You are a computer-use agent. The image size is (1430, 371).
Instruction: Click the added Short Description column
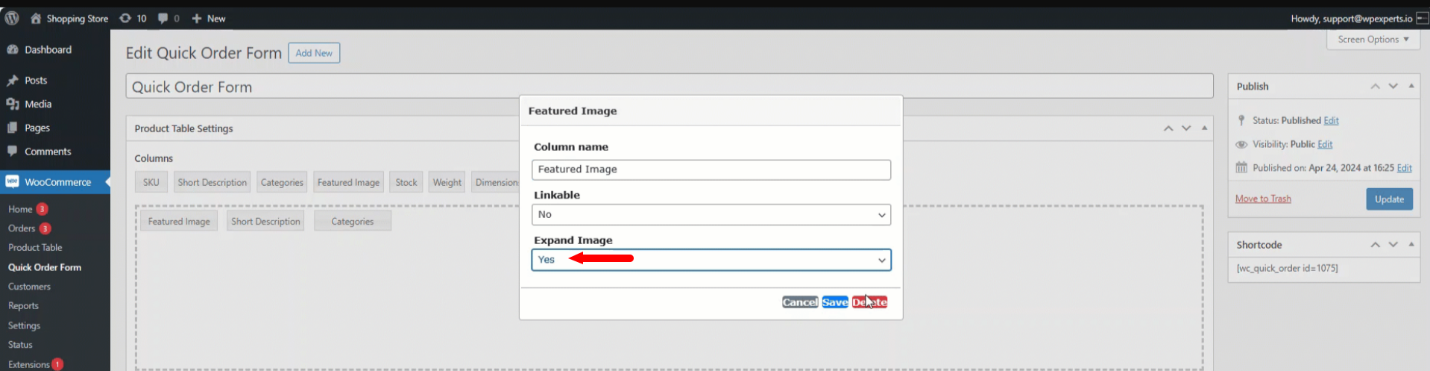(x=265, y=221)
